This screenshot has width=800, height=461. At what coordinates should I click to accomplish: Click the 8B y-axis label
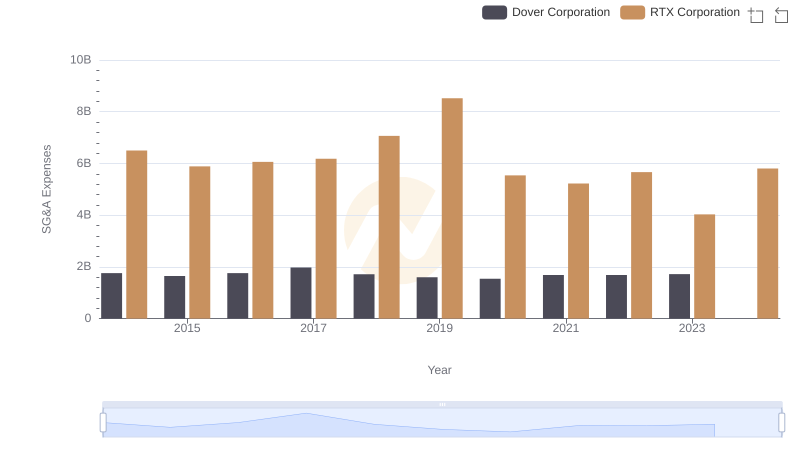coord(84,111)
